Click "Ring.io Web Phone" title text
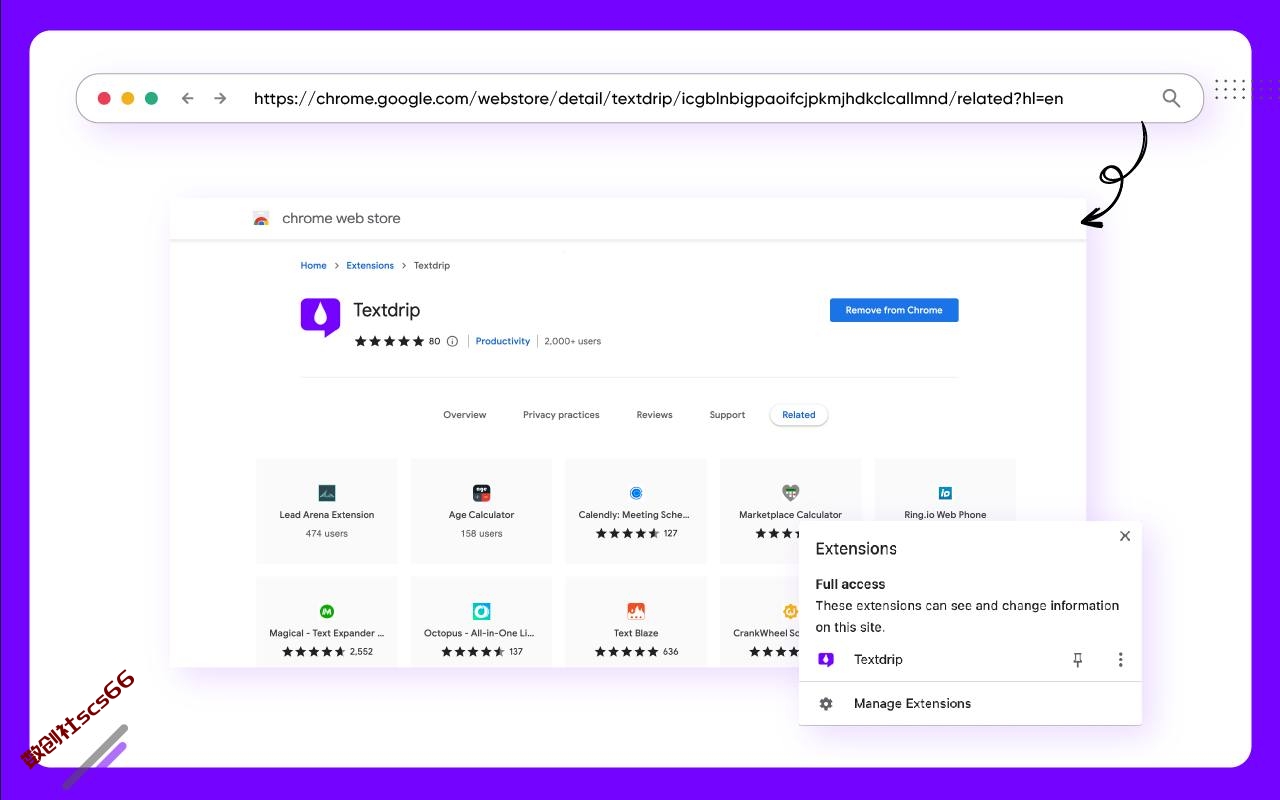This screenshot has width=1280, height=800. point(945,515)
